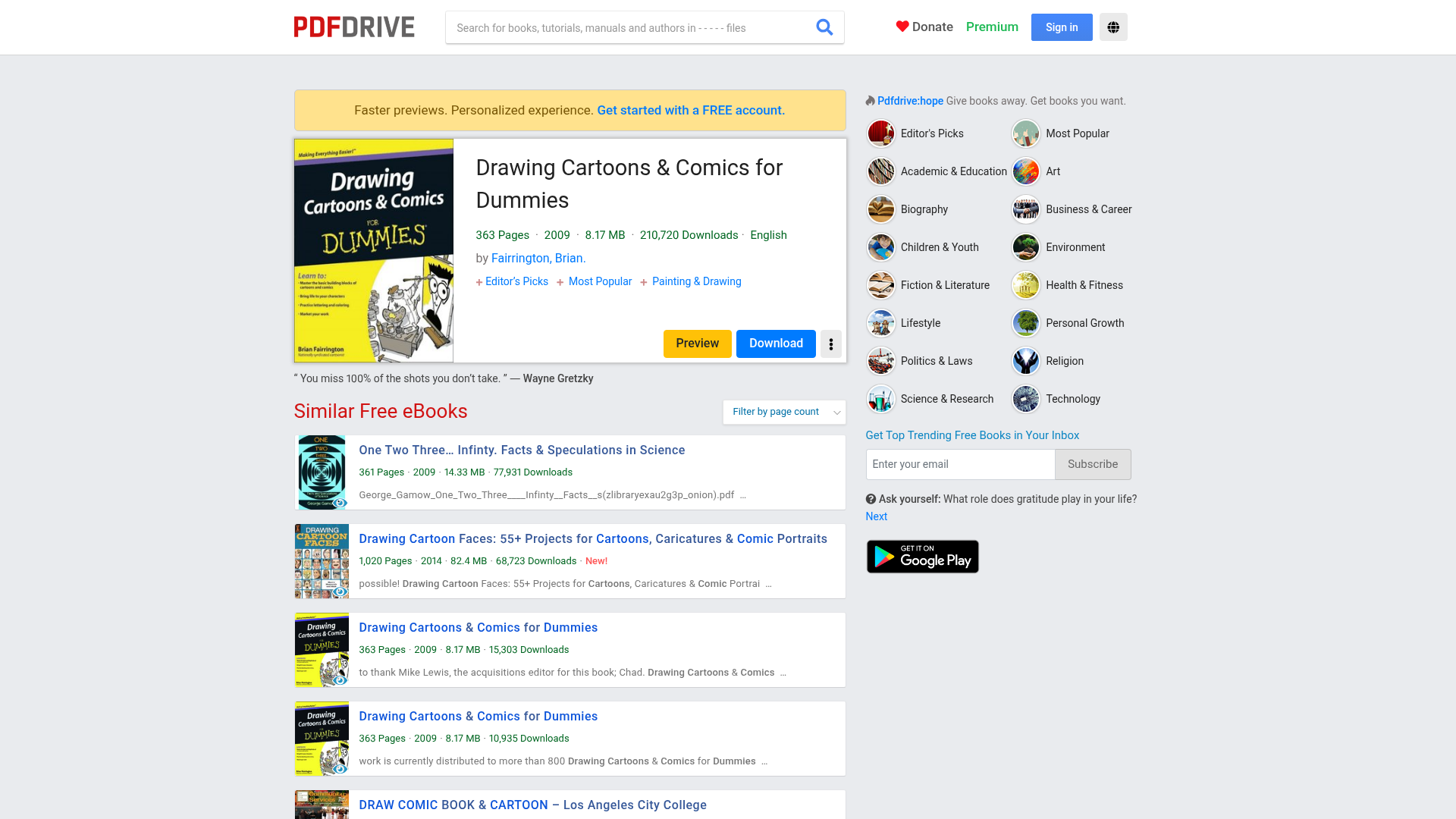The width and height of the screenshot is (1456, 819).
Task: Open the Health & Fitness icon
Action: point(1026,285)
